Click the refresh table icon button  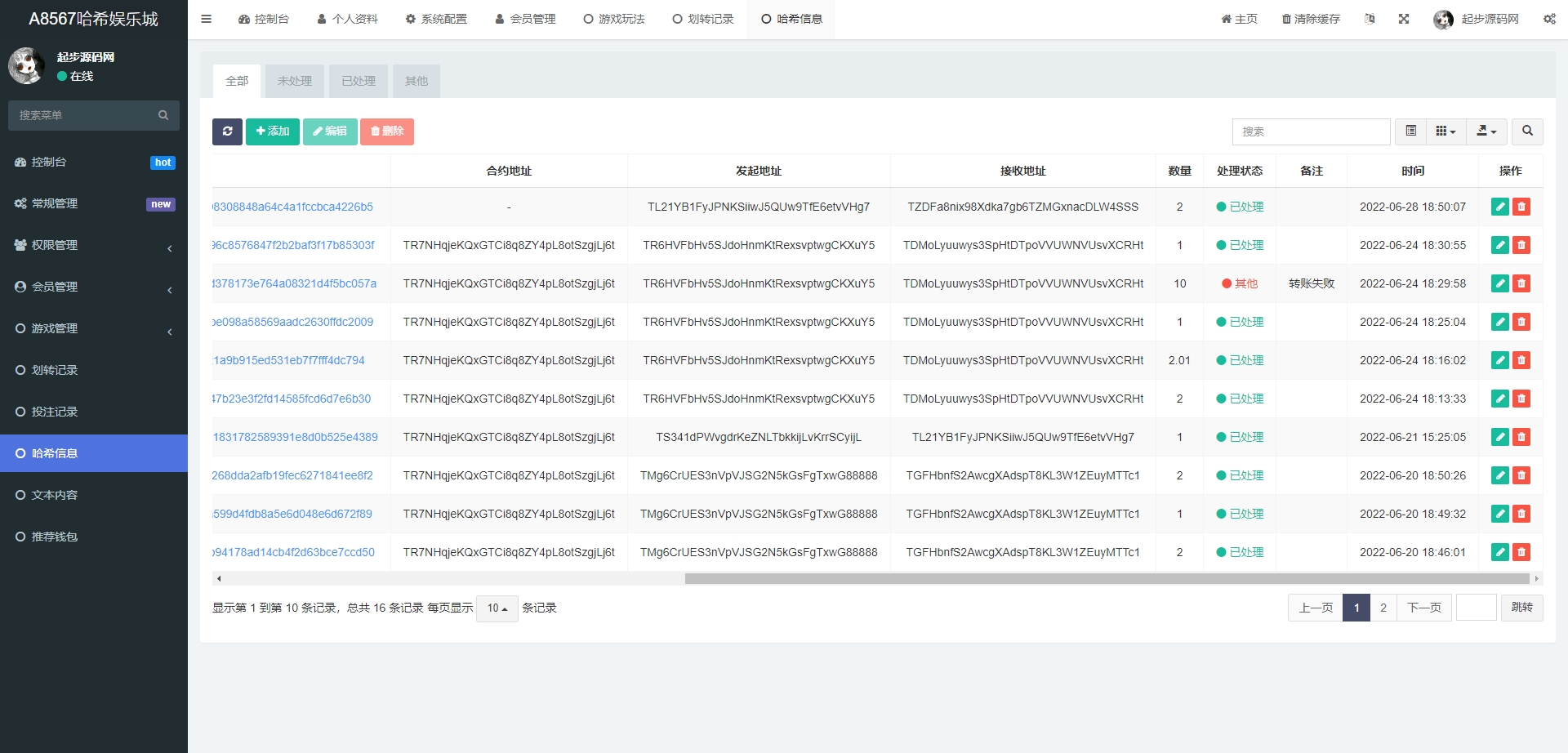pos(227,131)
